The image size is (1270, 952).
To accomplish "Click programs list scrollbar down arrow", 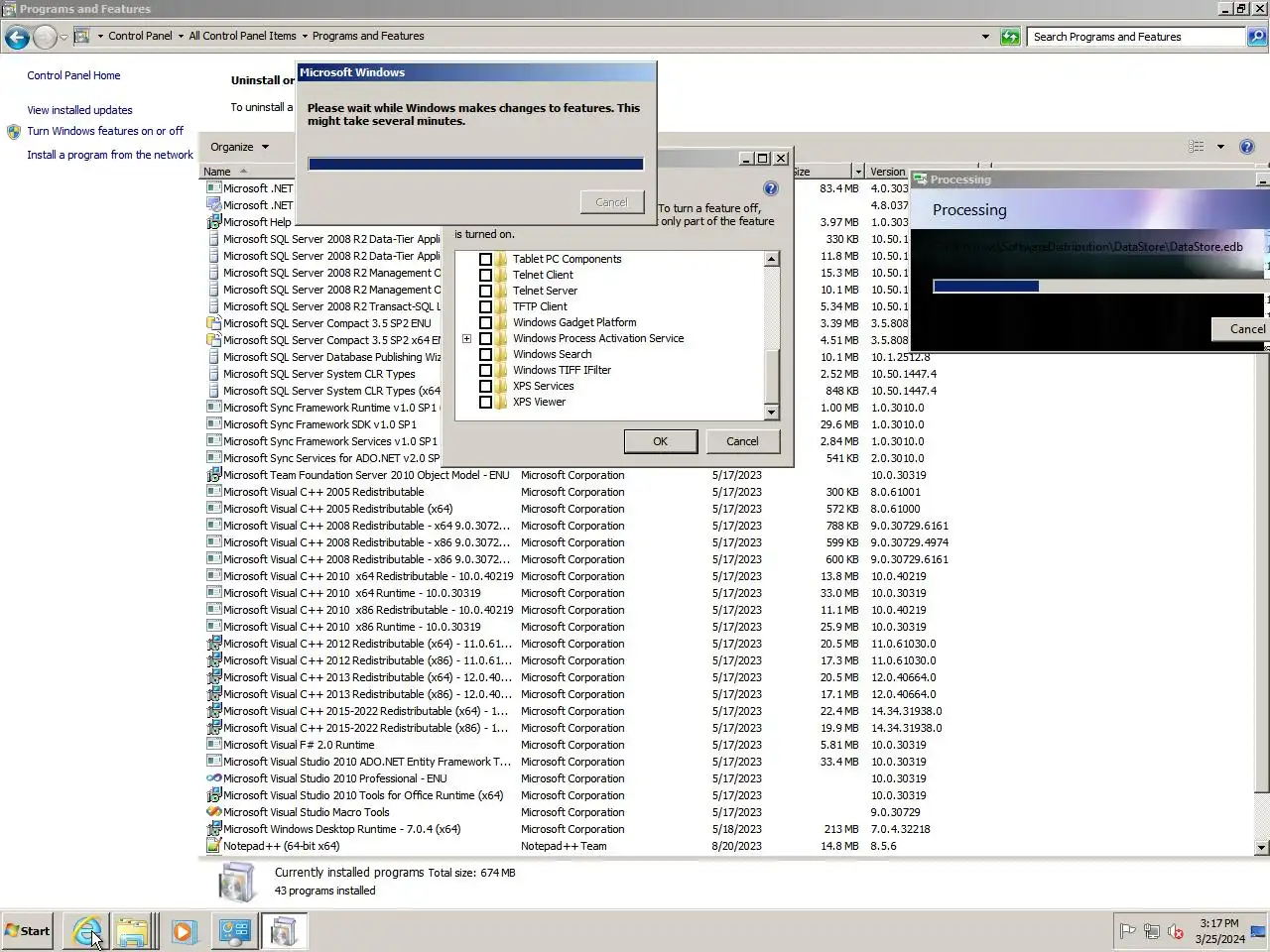I will [1262, 848].
